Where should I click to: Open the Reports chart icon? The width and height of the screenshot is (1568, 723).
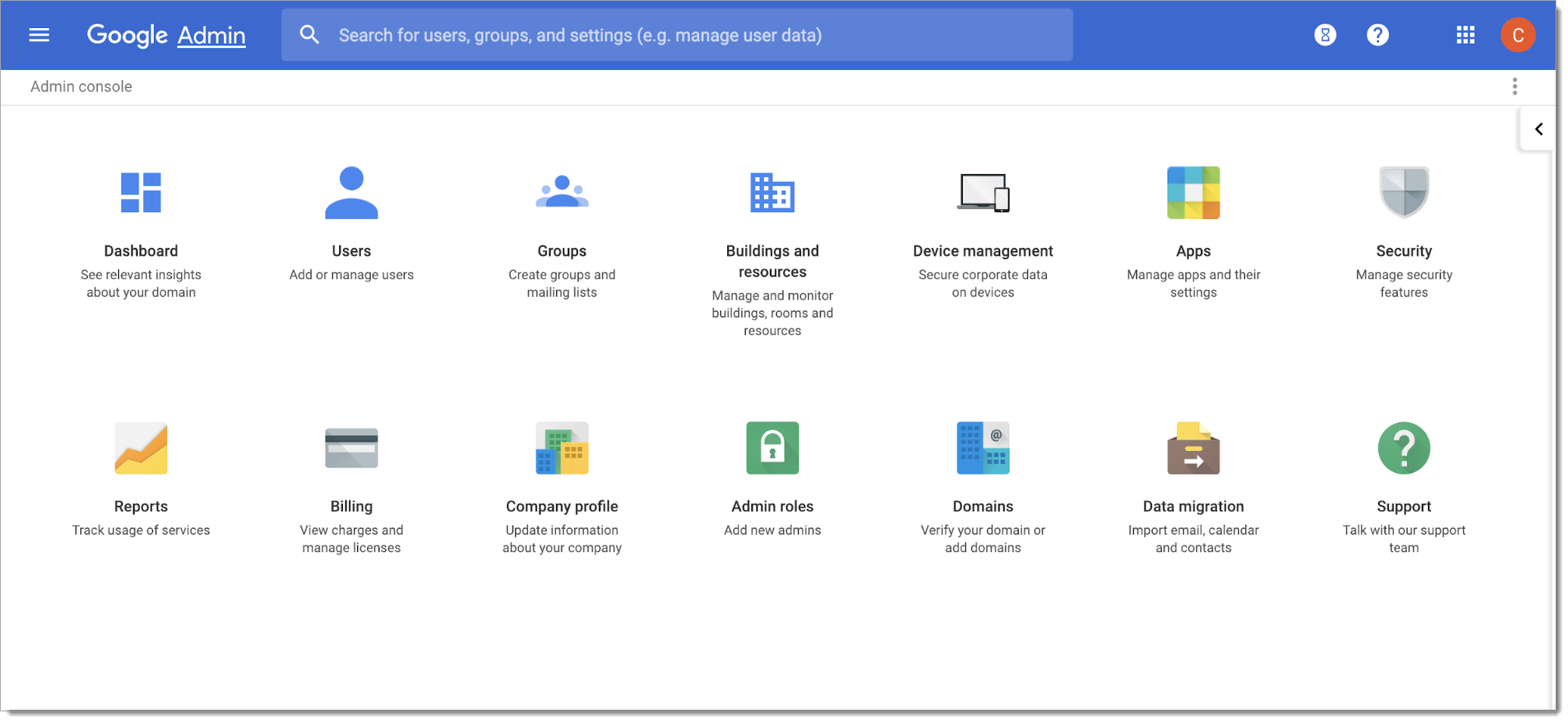[x=141, y=448]
